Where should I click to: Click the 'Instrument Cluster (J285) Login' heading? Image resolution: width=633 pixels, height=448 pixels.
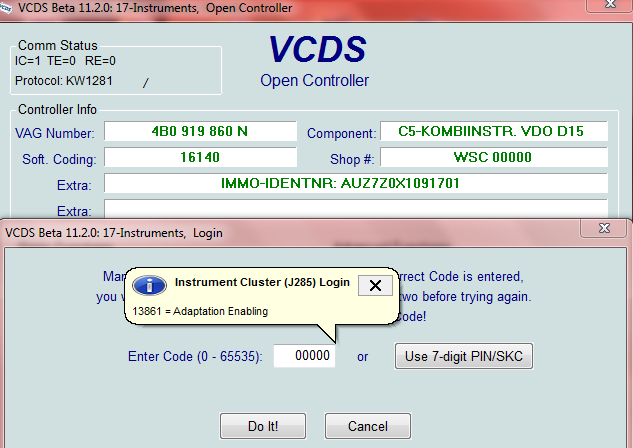coord(262,282)
